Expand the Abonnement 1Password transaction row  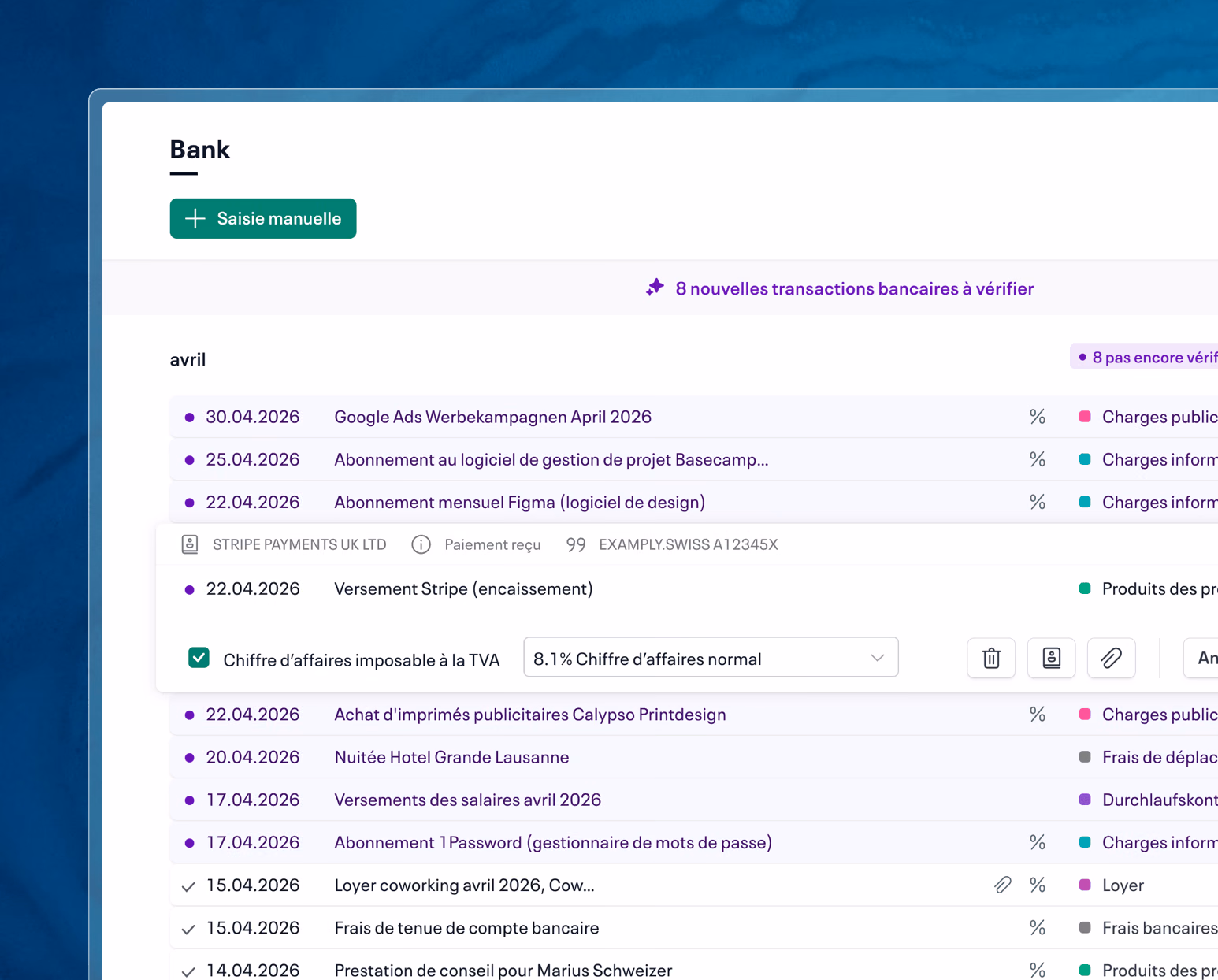[x=693, y=842]
